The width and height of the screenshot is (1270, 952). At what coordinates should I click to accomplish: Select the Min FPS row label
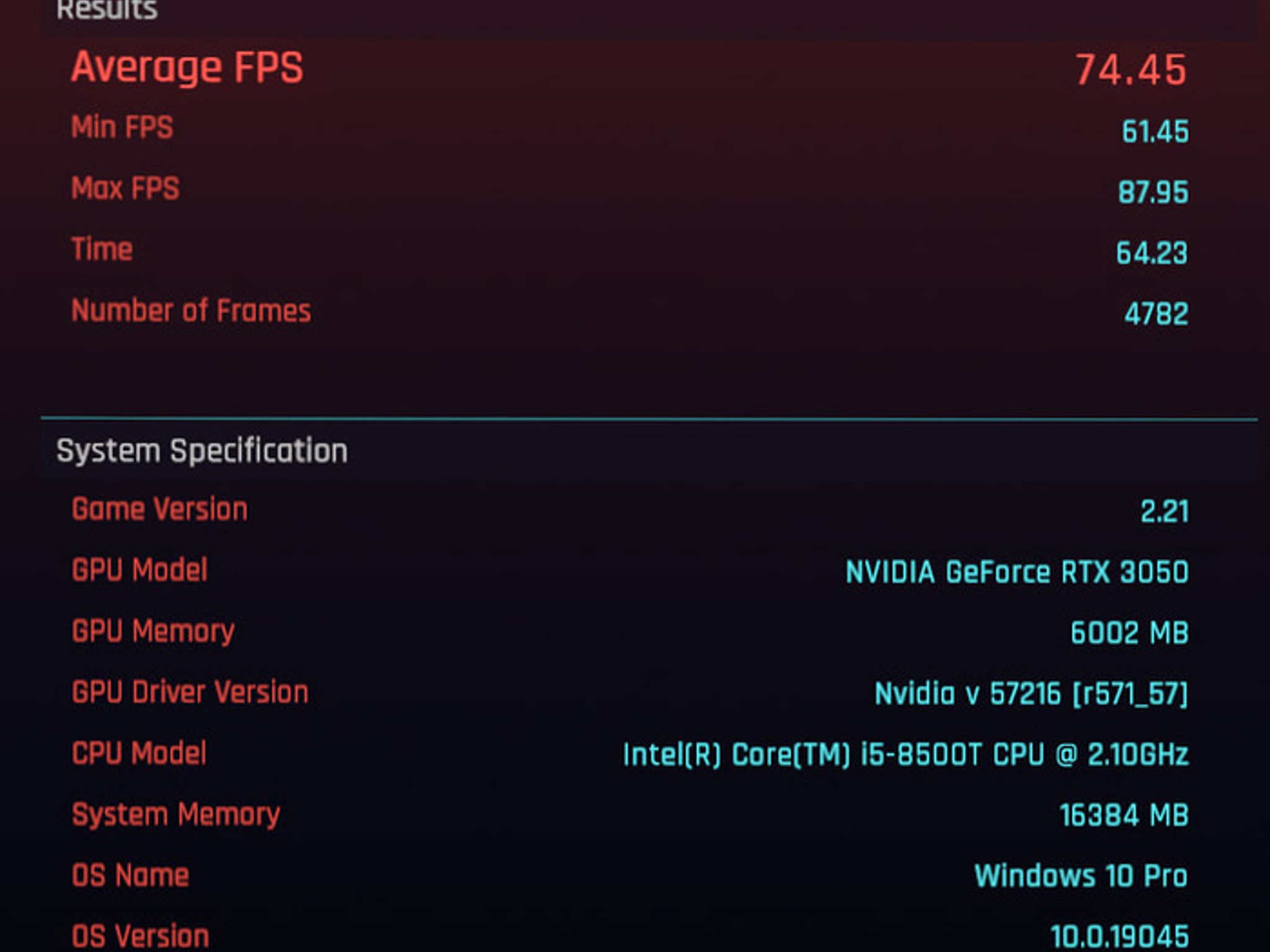122,127
